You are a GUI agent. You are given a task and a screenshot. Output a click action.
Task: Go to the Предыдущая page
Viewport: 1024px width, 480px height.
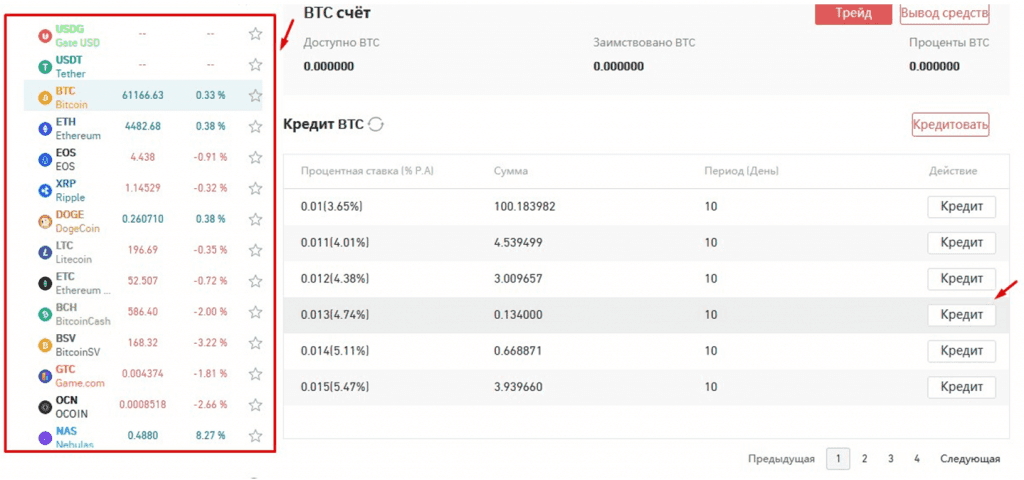pos(781,459)
